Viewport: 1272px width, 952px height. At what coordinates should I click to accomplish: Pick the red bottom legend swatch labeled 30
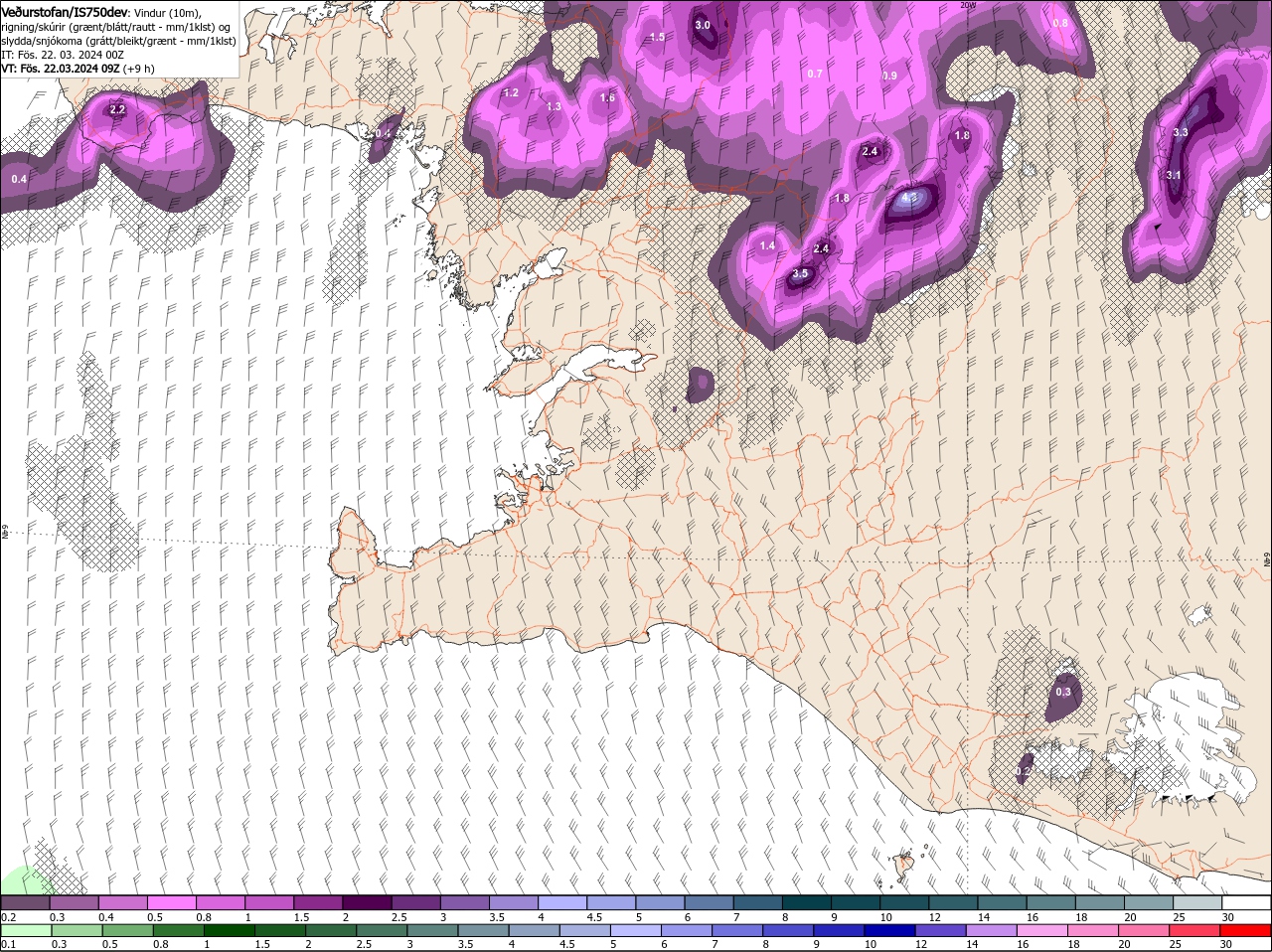(1244, 930)
